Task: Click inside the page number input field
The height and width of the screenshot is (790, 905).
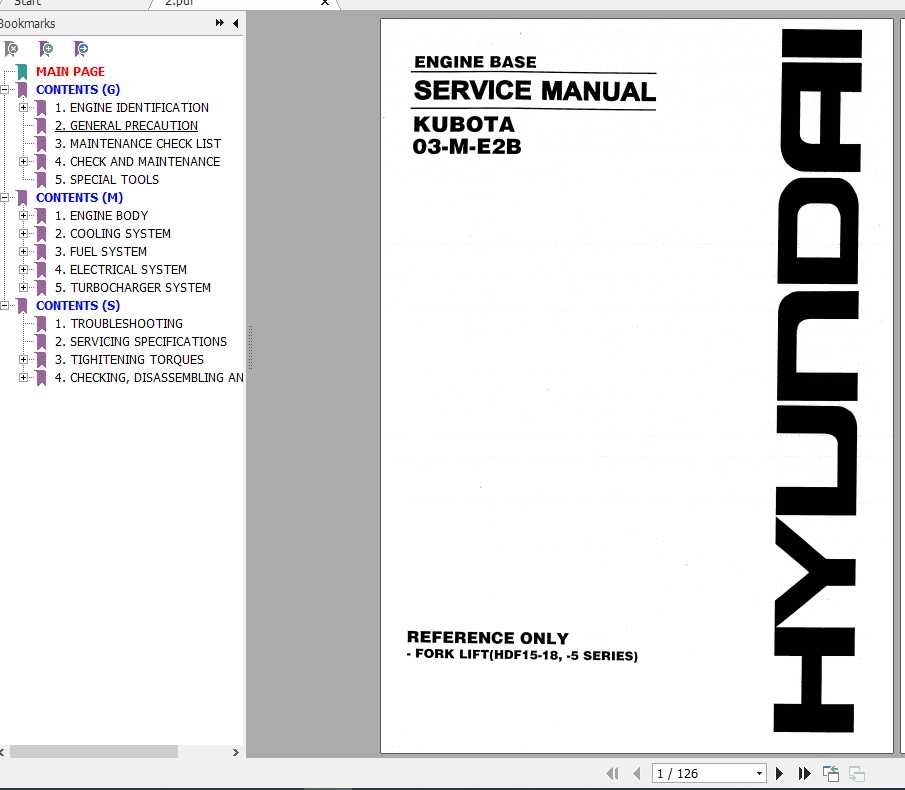Action: pos(695,773)
